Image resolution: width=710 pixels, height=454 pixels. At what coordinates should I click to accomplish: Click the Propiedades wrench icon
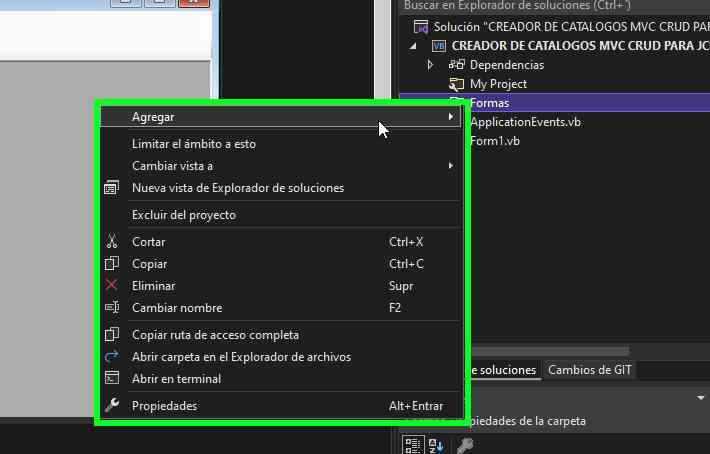pyautogui.click(x=112, y=406)
